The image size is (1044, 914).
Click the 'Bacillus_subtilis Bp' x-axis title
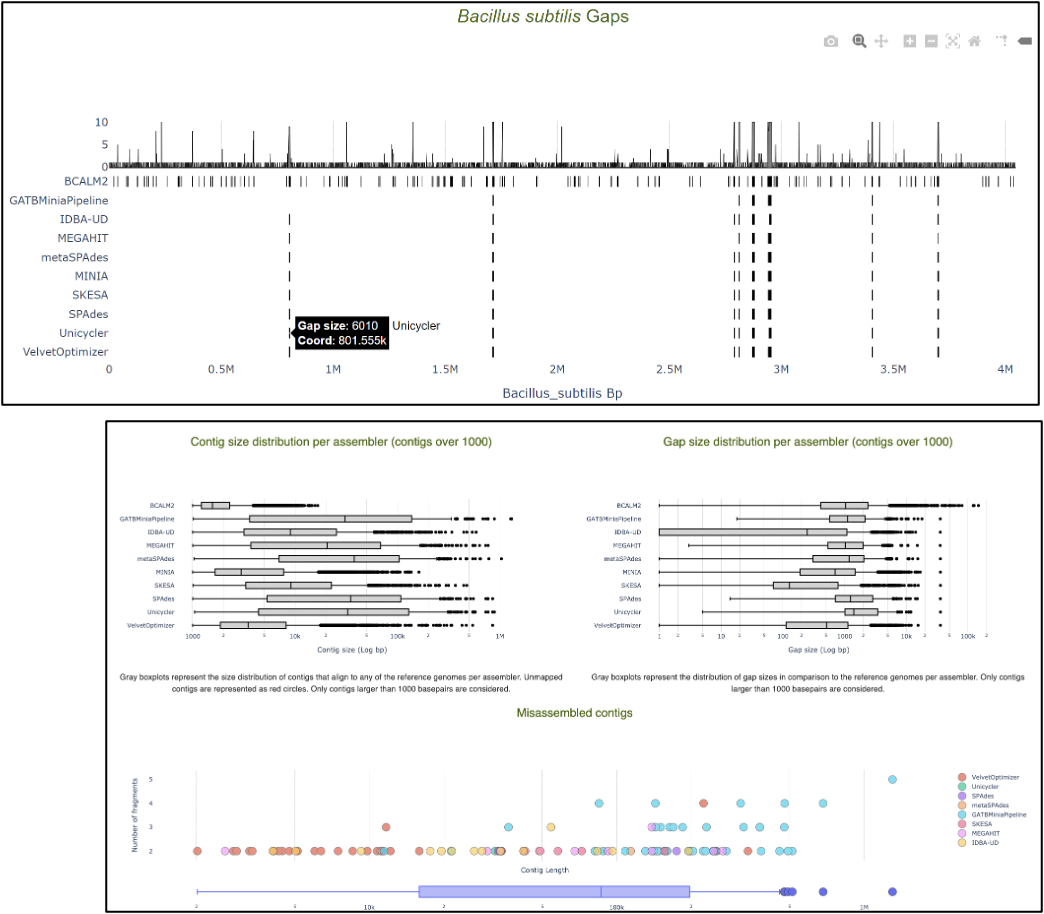click(562, 393)
